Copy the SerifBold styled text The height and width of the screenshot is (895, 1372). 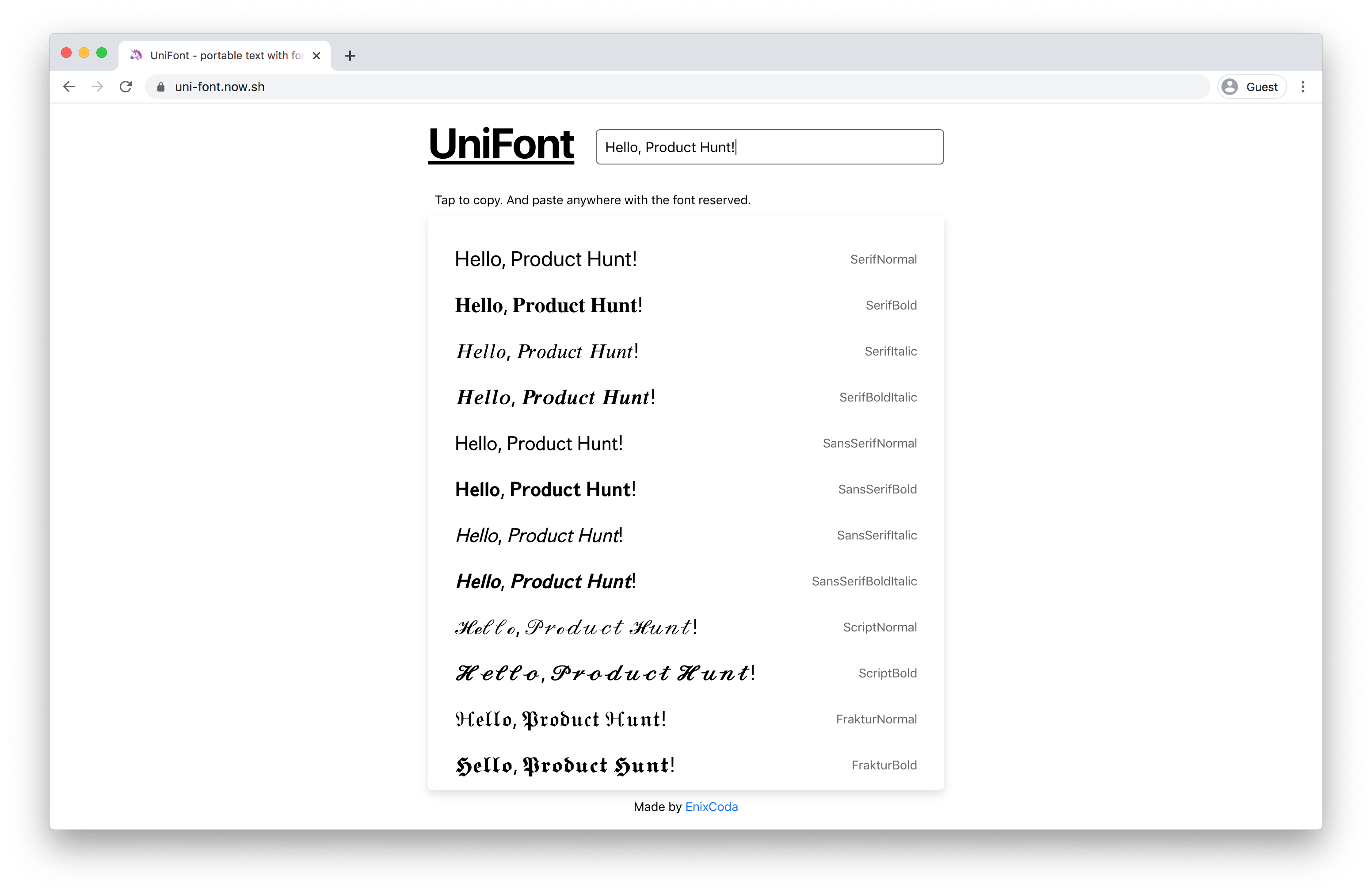(548, 305)
